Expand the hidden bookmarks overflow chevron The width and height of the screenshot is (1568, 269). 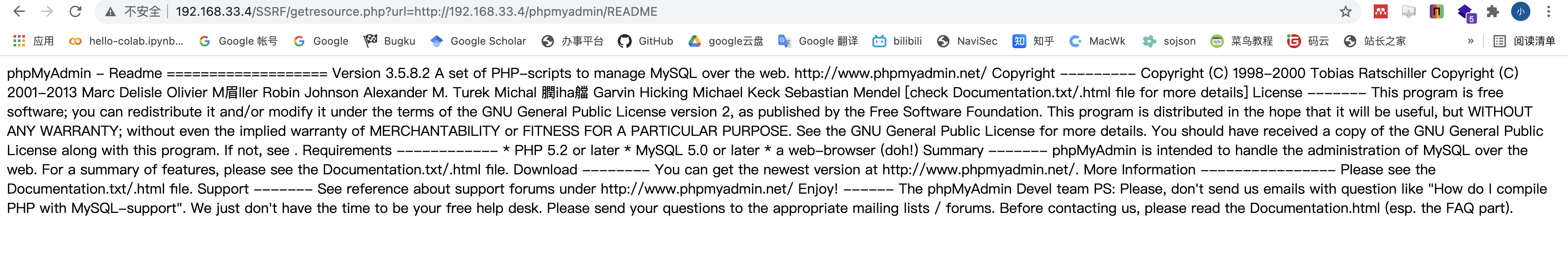pos(1470,41)
